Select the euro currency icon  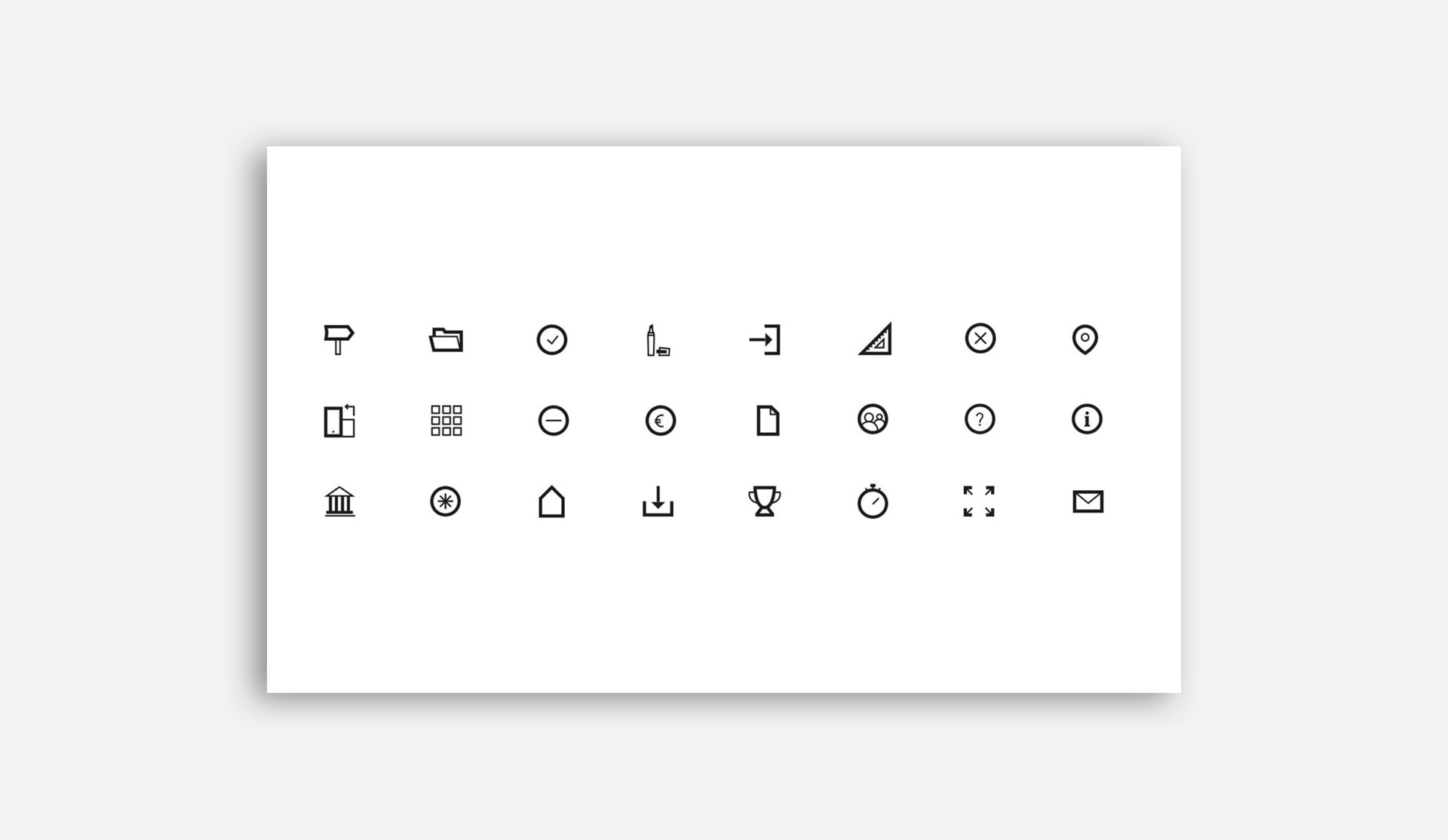pos(661,421)
